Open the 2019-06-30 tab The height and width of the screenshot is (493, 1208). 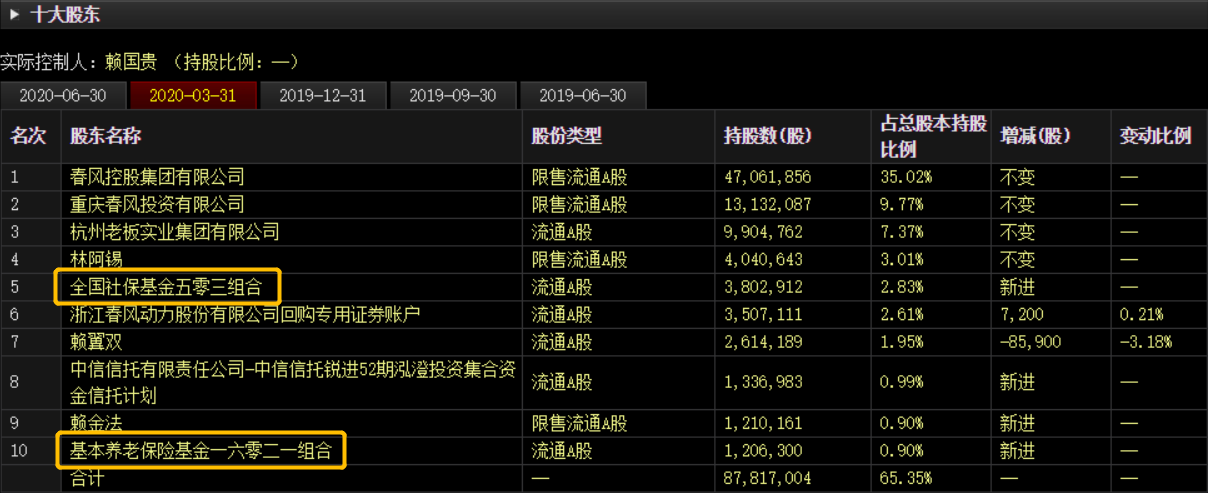tap(582, 96)
